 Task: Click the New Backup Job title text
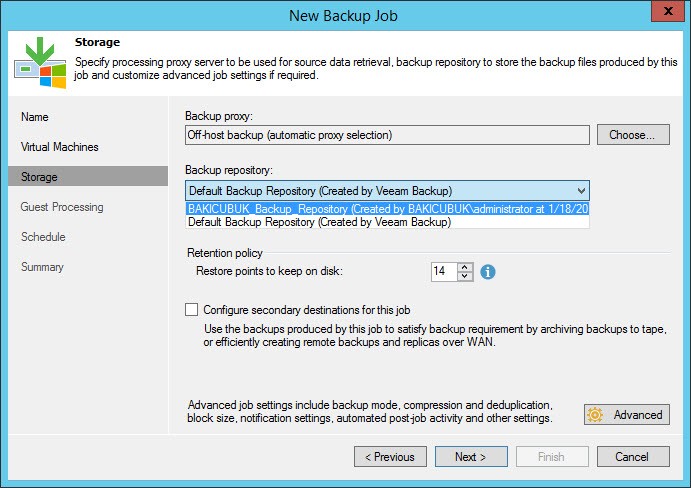tap(343, 16)
